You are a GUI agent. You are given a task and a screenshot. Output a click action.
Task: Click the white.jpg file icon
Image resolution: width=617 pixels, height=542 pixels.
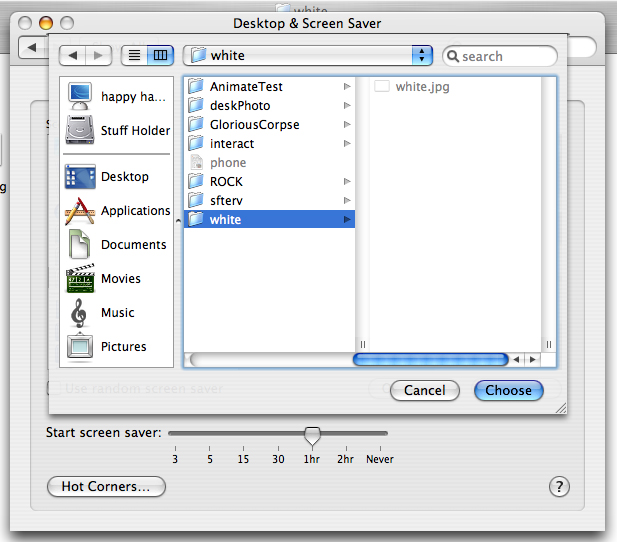click(x=382, y=86)
